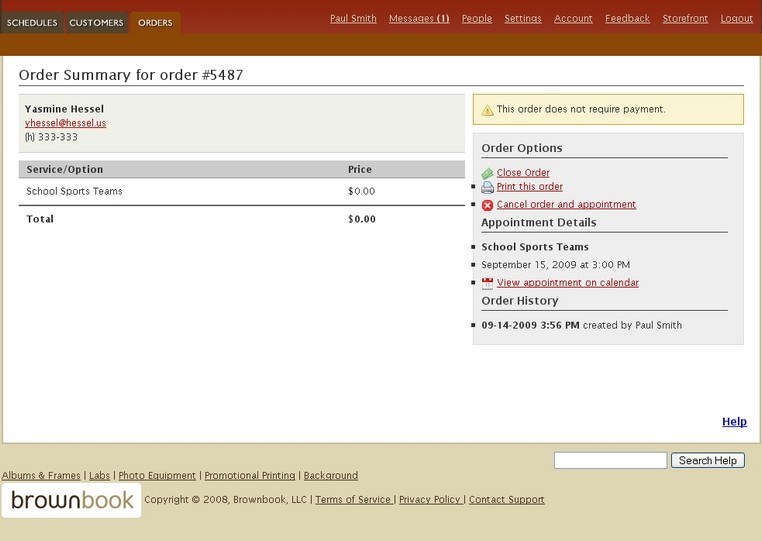
Task: Select the Orders tab
Action: (155, 23)
